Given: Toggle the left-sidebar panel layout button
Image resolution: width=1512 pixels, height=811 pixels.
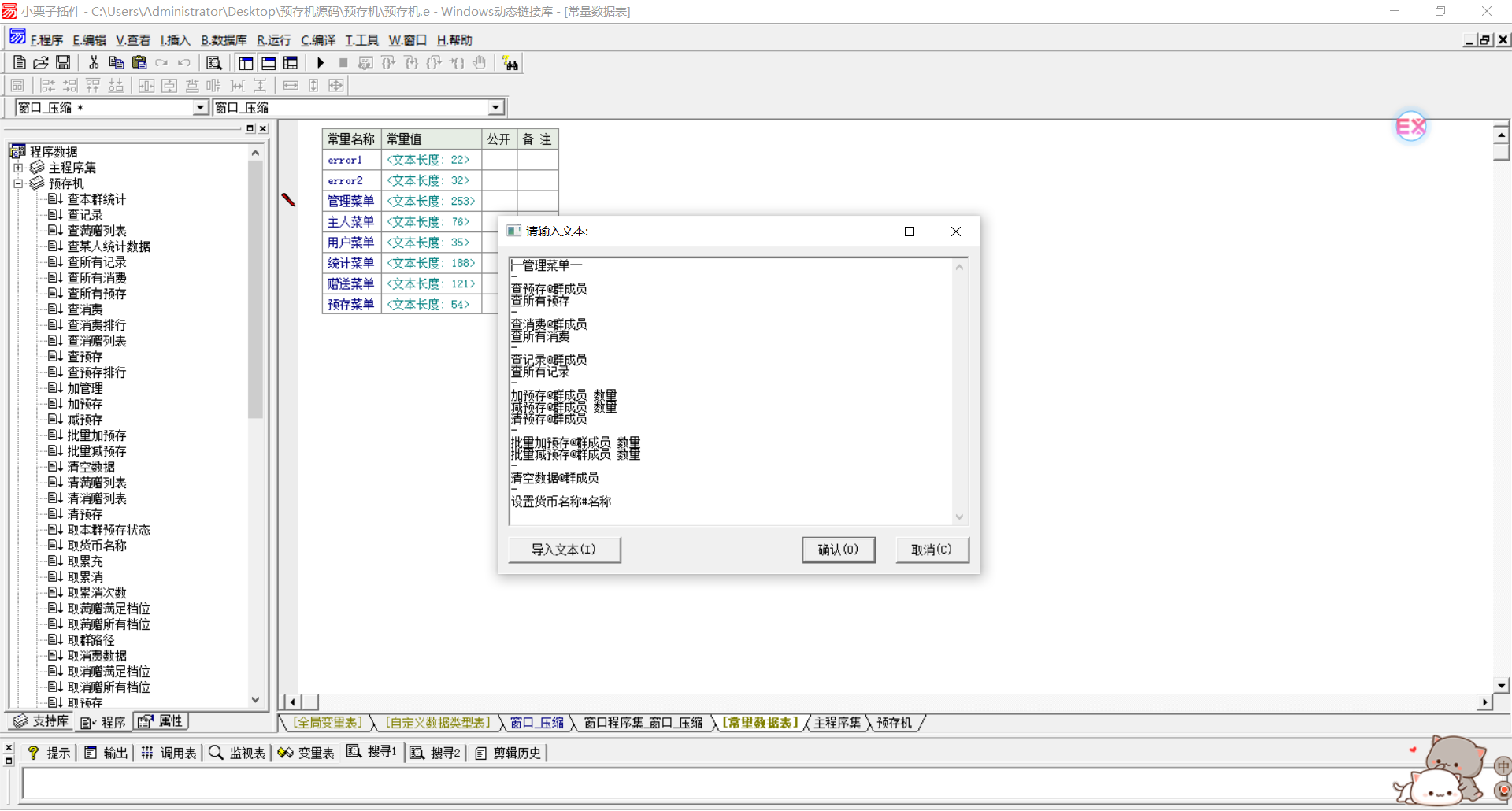Looking at the screenshot, I should 246,63.
